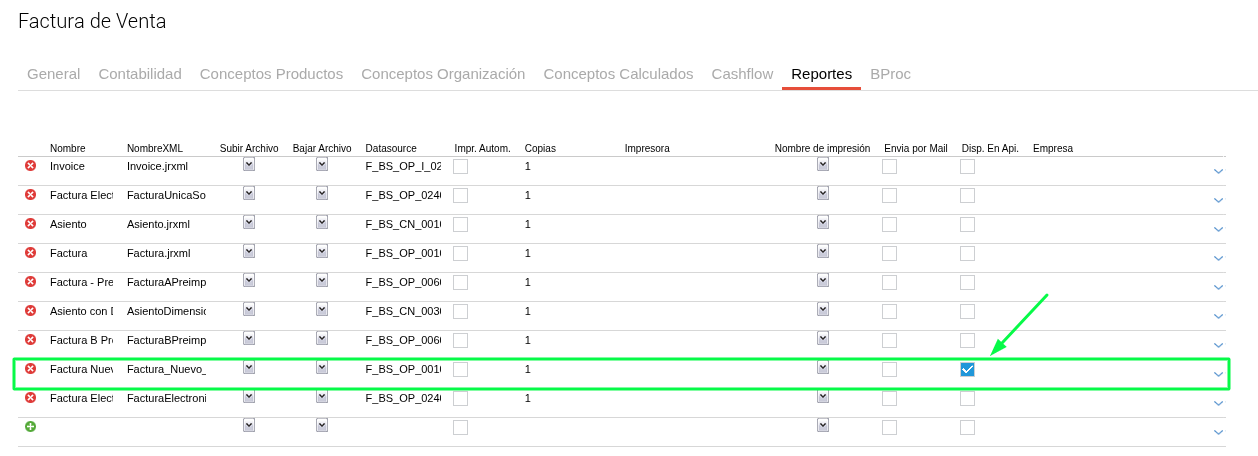1258x456 pixels.
Task: Open Subir Archivo menu for Factura_Nuevo row
Action: tap(249, 367)
